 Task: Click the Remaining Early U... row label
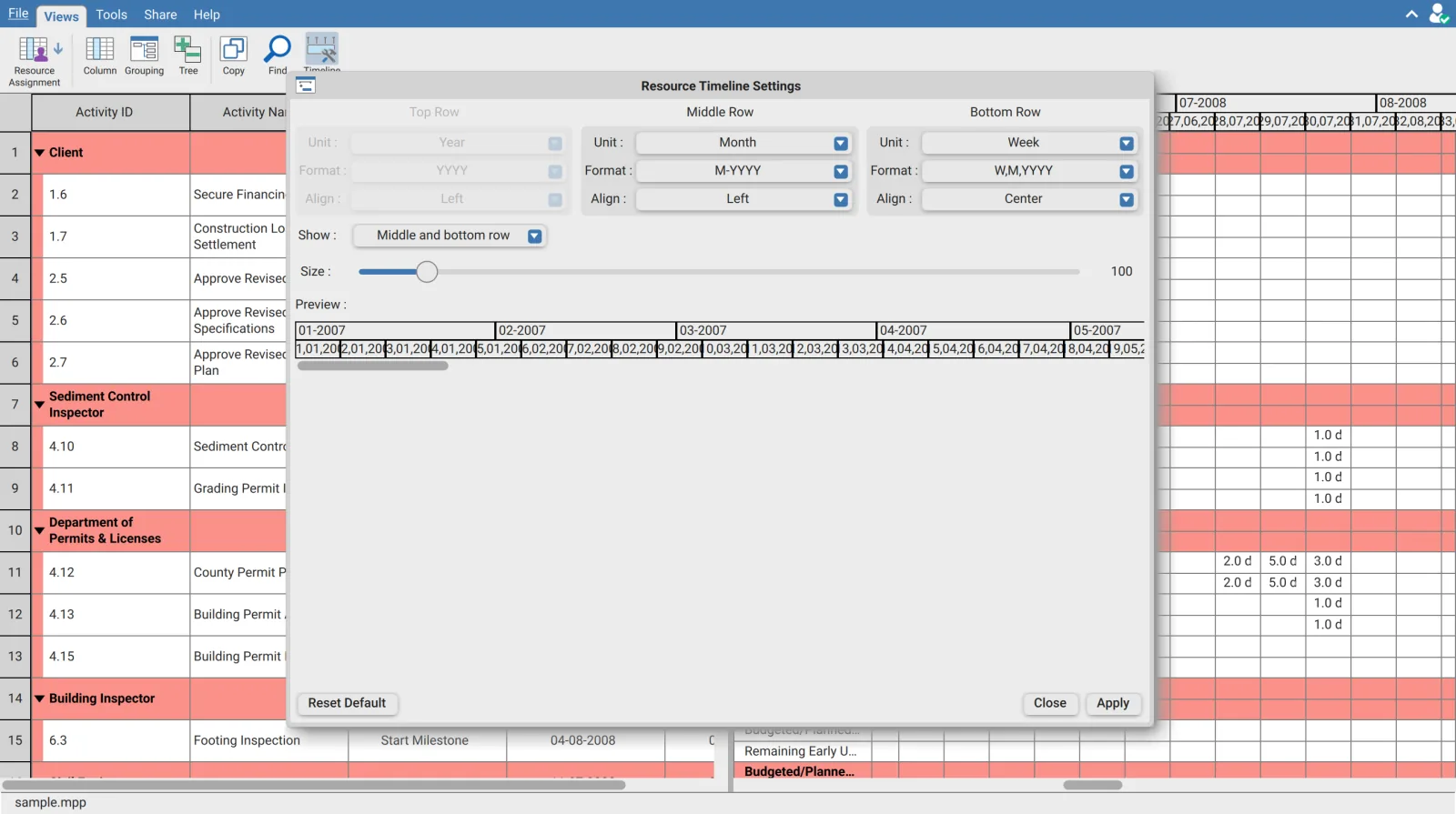pos(801,751)
